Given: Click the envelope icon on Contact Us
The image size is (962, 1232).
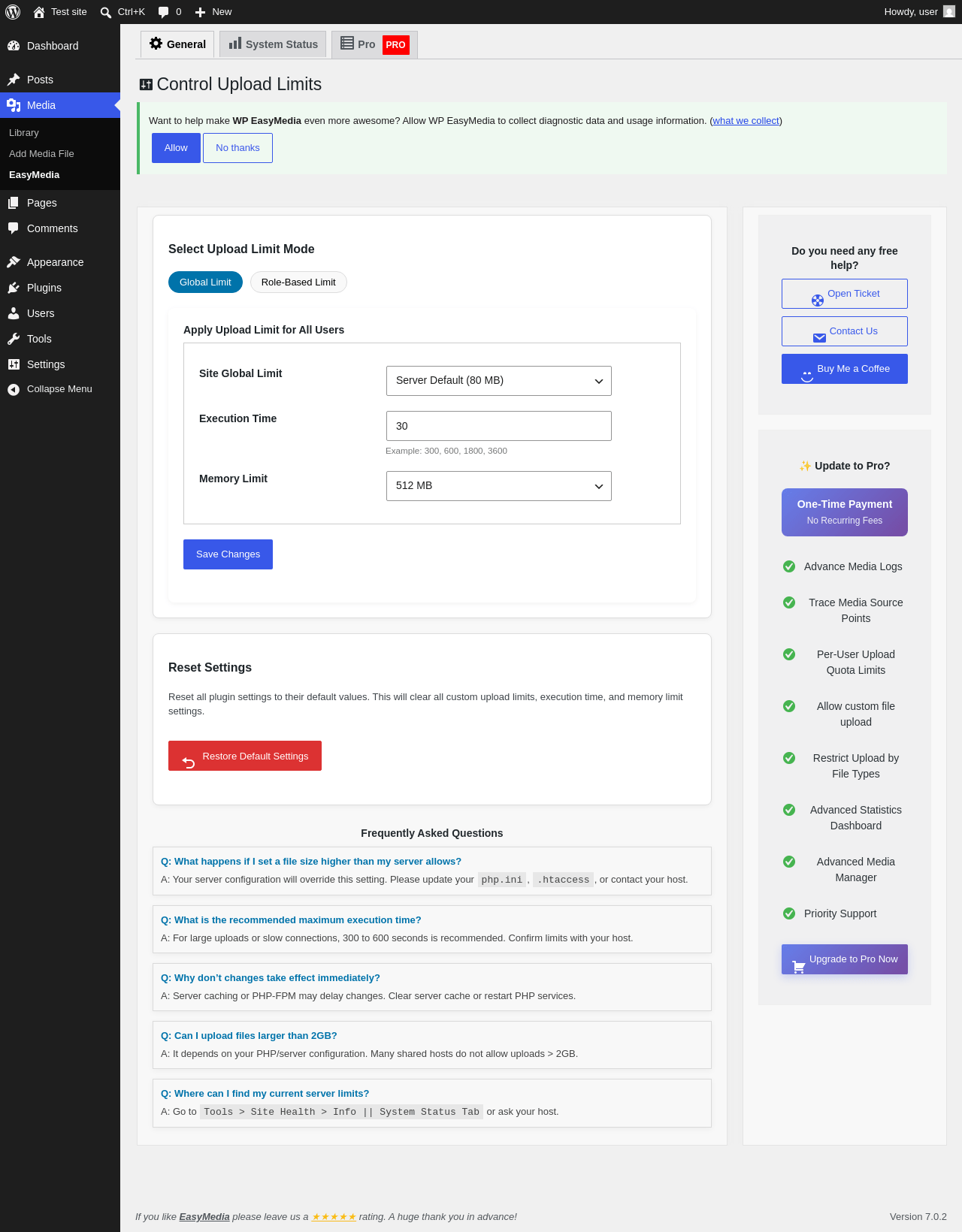Looking at the screenshot, I should [x=819, y=338].
